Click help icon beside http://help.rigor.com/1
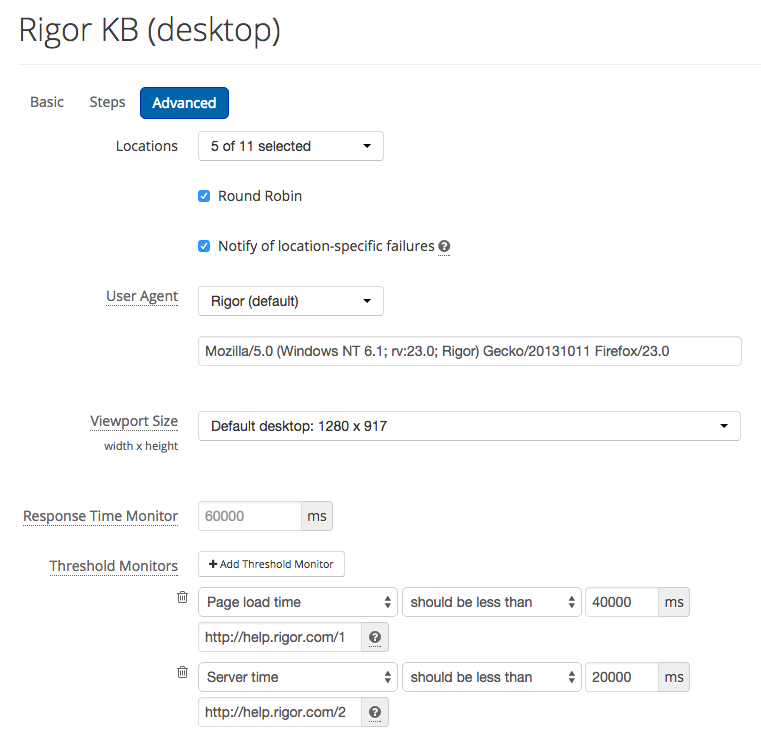This screenshot has height=750, width=761. (375, 637)
